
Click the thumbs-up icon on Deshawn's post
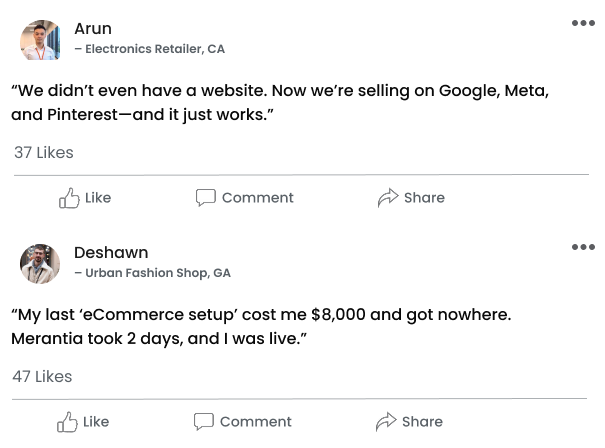[x=67, y=422]
